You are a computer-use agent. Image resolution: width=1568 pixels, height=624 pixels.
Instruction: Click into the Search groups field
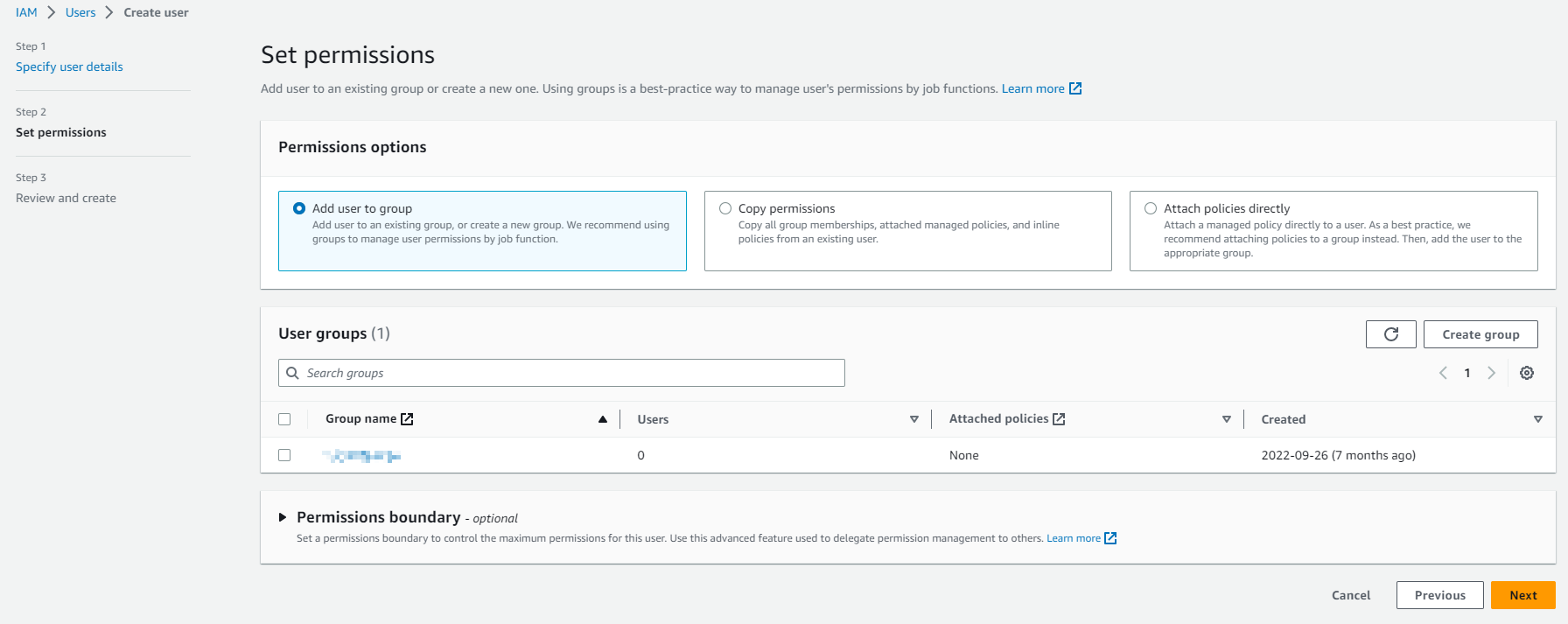point(569,373)
